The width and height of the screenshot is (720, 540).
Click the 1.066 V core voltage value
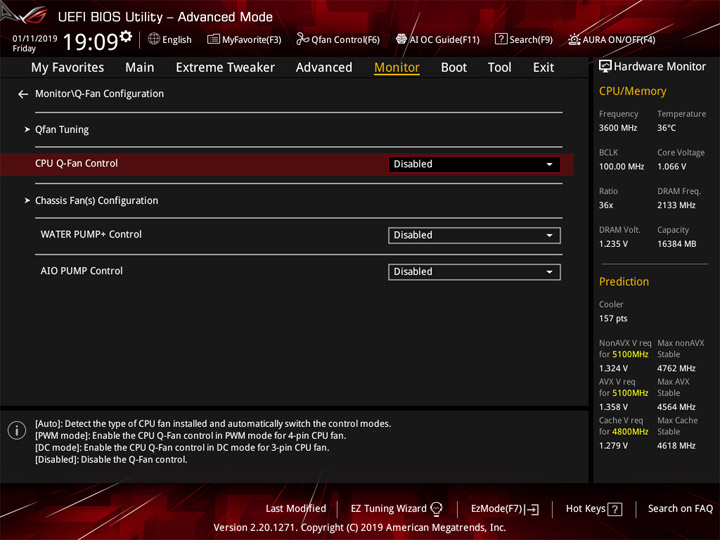click(x=671, y=167)
